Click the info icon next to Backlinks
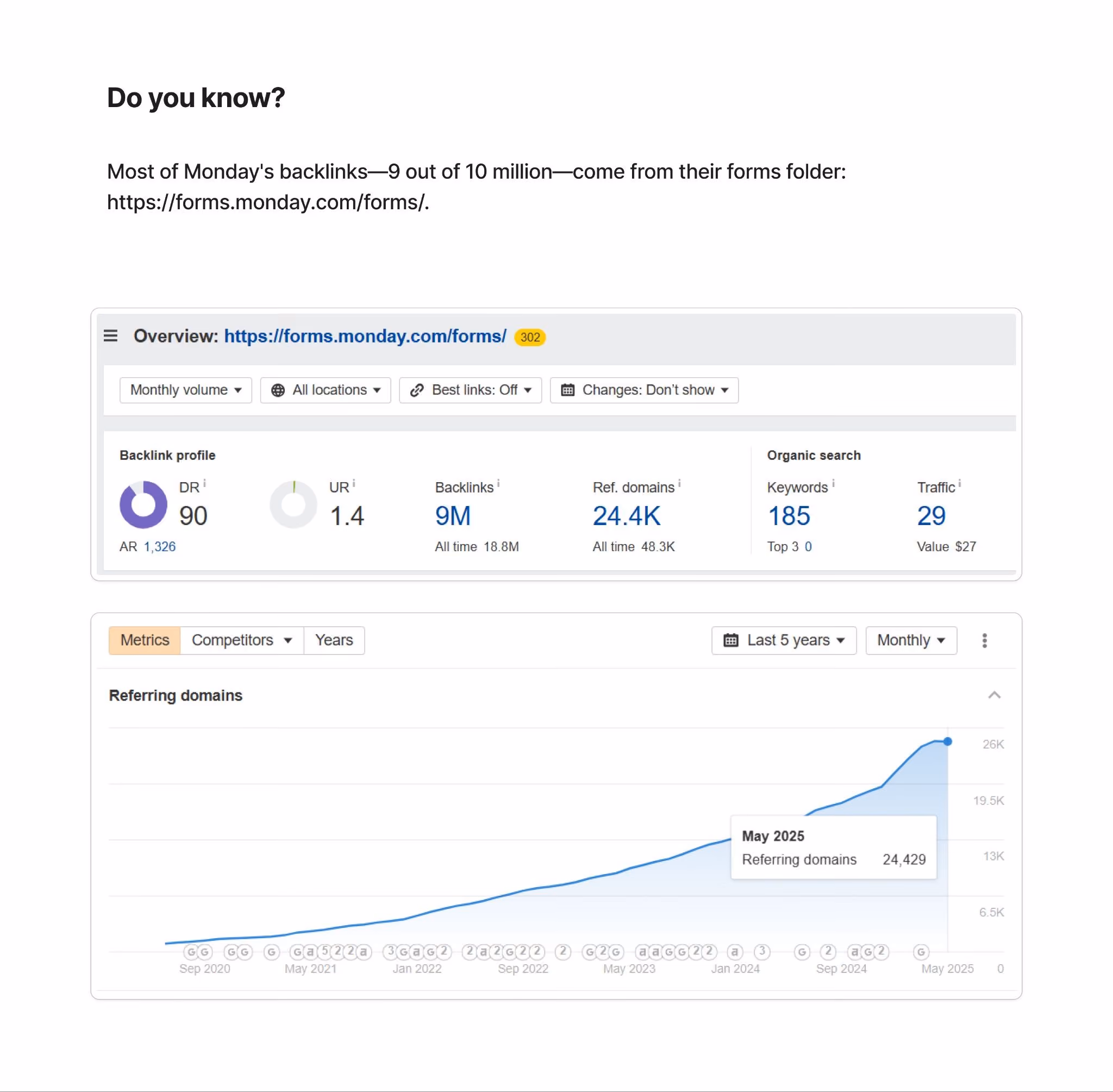 pyautogui.click(x=498, y=483)
